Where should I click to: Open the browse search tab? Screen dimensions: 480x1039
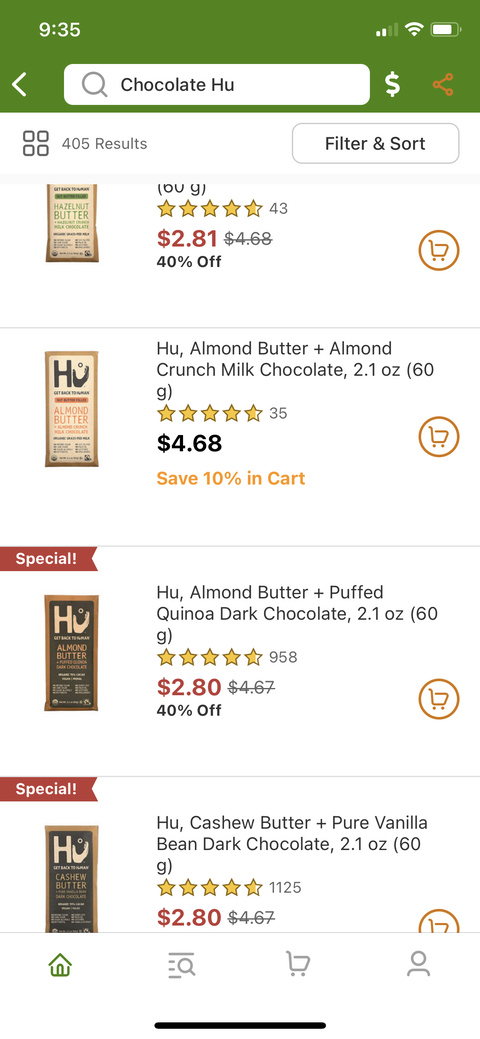click(x=181, y=964)
